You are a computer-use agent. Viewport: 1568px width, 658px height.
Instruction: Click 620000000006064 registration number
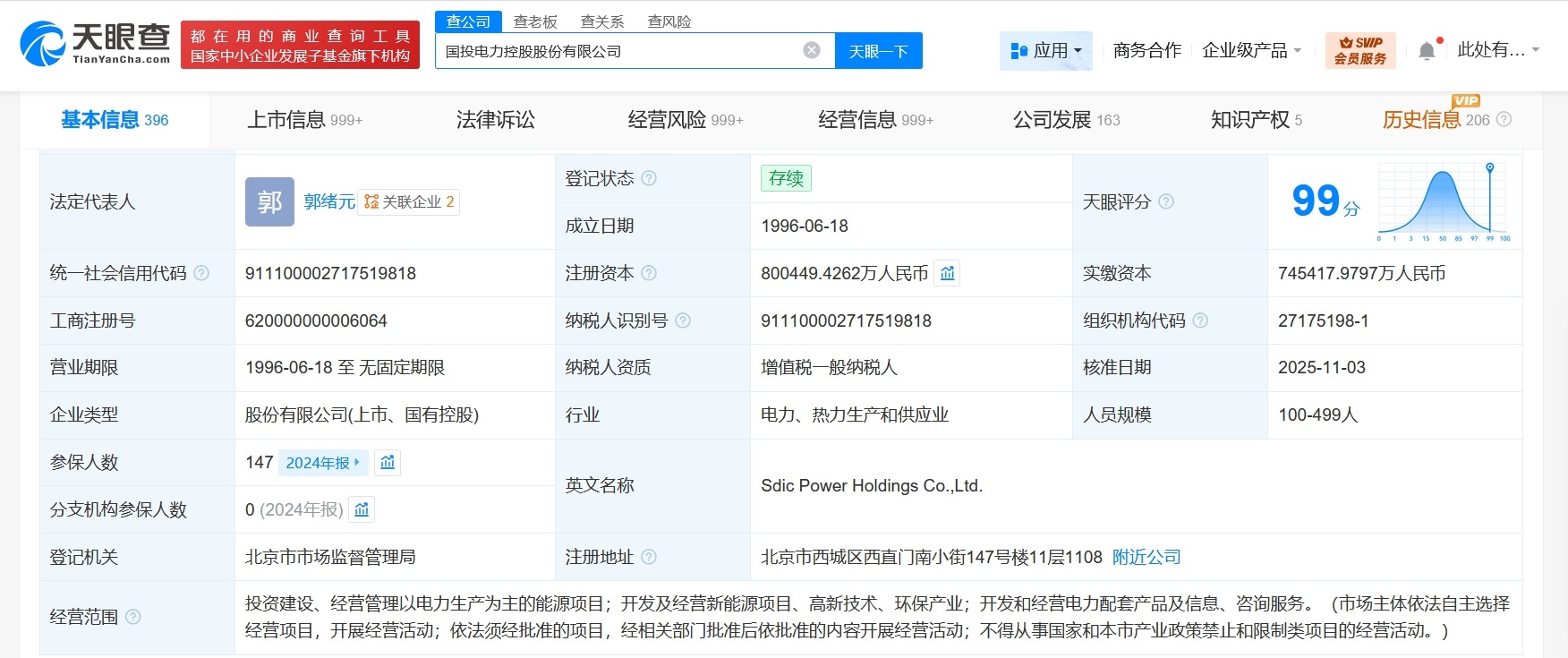point(316,320)
